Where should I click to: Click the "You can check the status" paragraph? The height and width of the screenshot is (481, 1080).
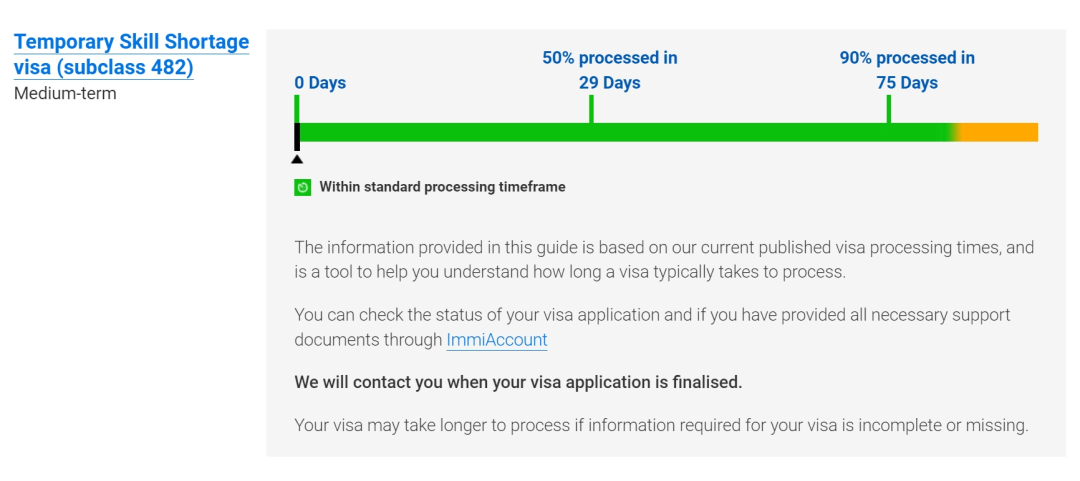pos(652,315)
